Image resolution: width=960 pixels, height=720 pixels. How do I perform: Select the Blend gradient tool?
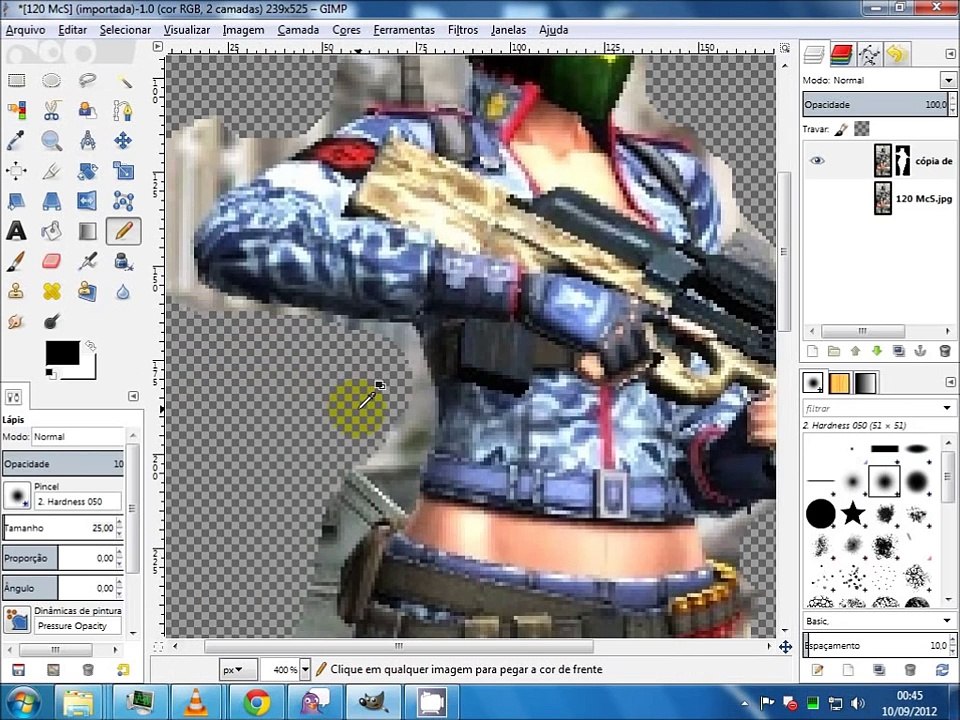pyautogui.click(x=88, y=231)
